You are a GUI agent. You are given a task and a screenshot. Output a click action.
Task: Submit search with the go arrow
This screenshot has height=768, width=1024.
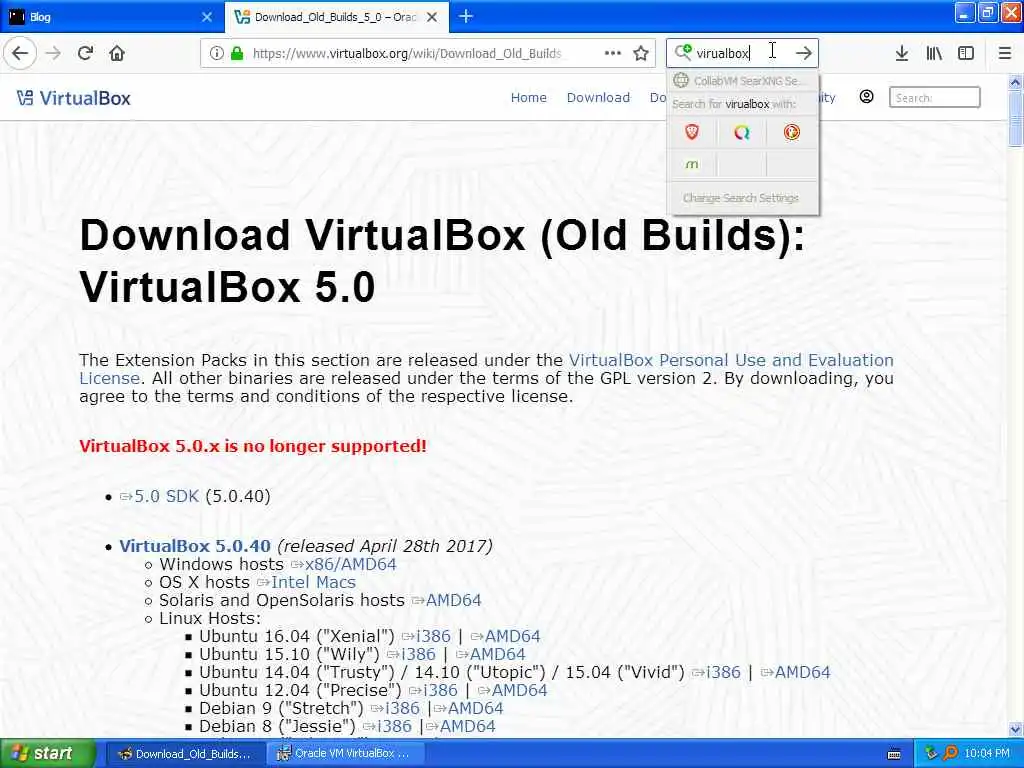click(803, 53)
